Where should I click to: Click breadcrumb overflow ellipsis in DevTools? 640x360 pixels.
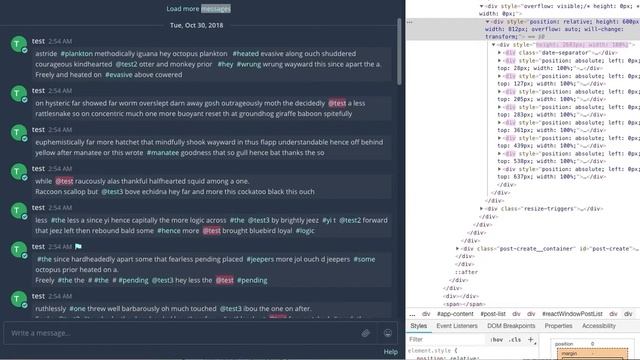tap(412, 314)
